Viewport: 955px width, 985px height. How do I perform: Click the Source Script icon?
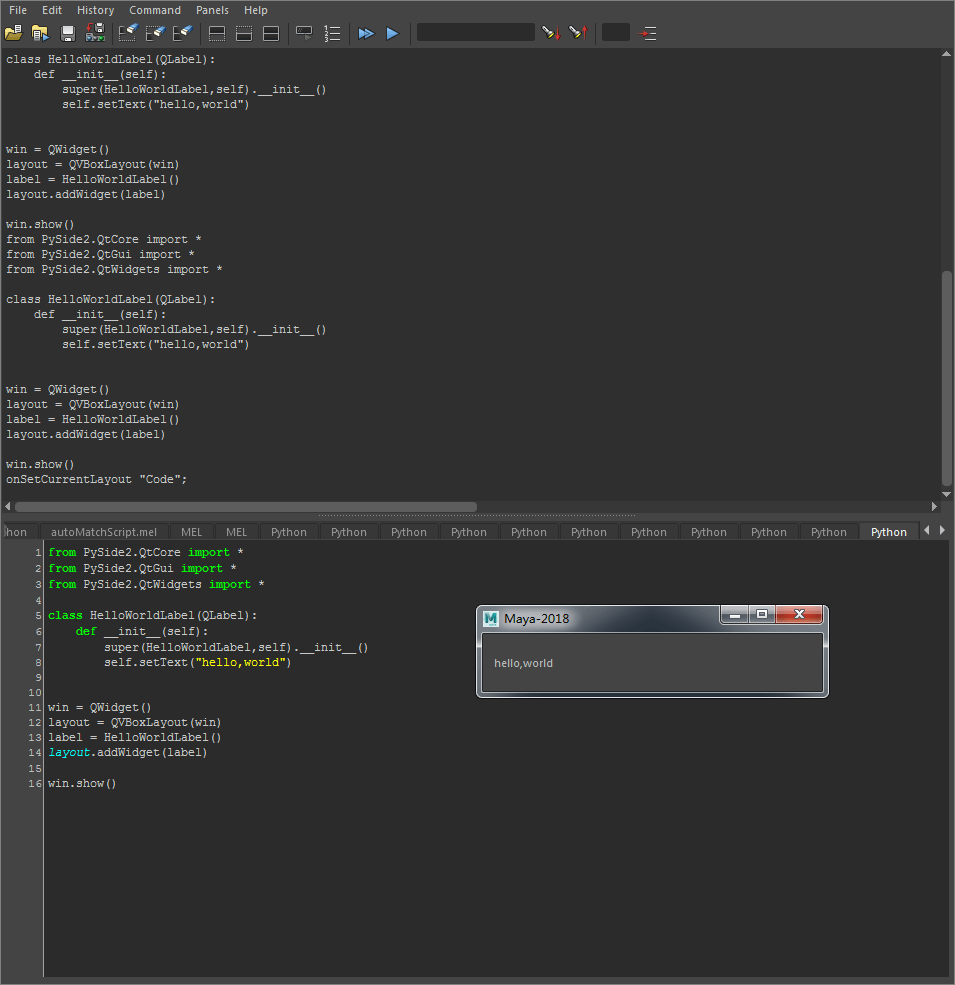(x=40, y=33)
